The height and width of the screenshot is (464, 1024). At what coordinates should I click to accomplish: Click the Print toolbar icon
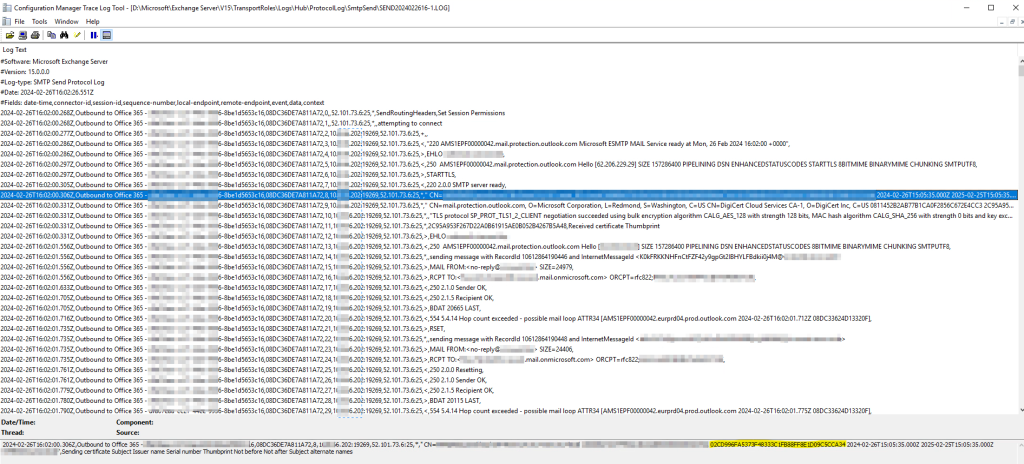[x=35, y=34]
